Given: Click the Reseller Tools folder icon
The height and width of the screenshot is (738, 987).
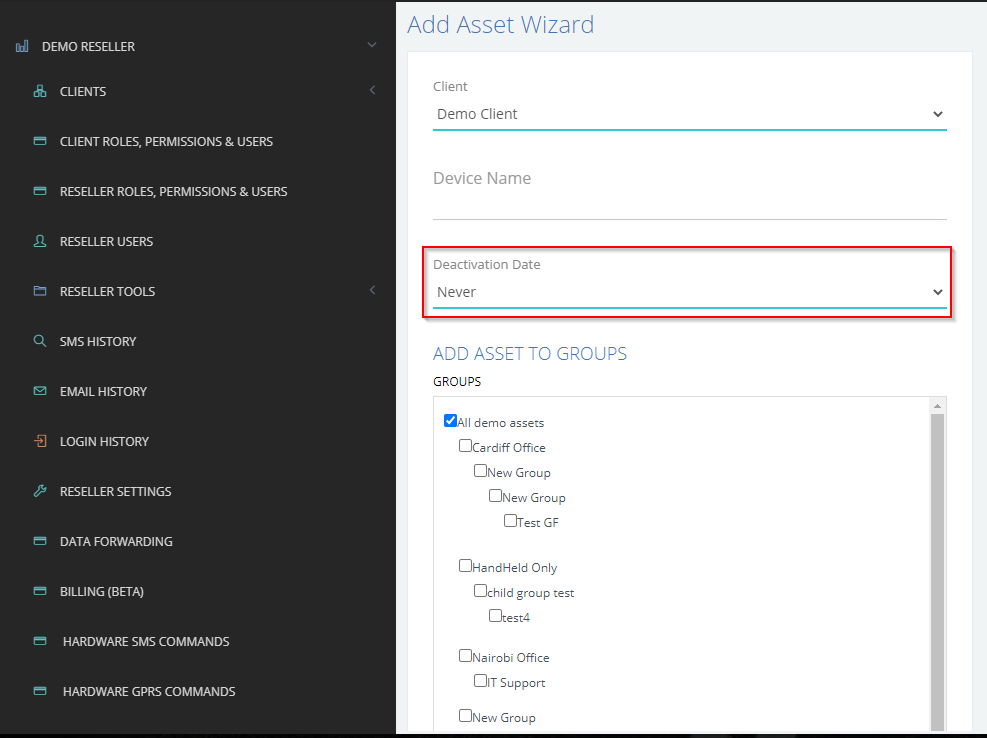Looking at the screenshot, I should pyautogui.click(x=40, y=291).
